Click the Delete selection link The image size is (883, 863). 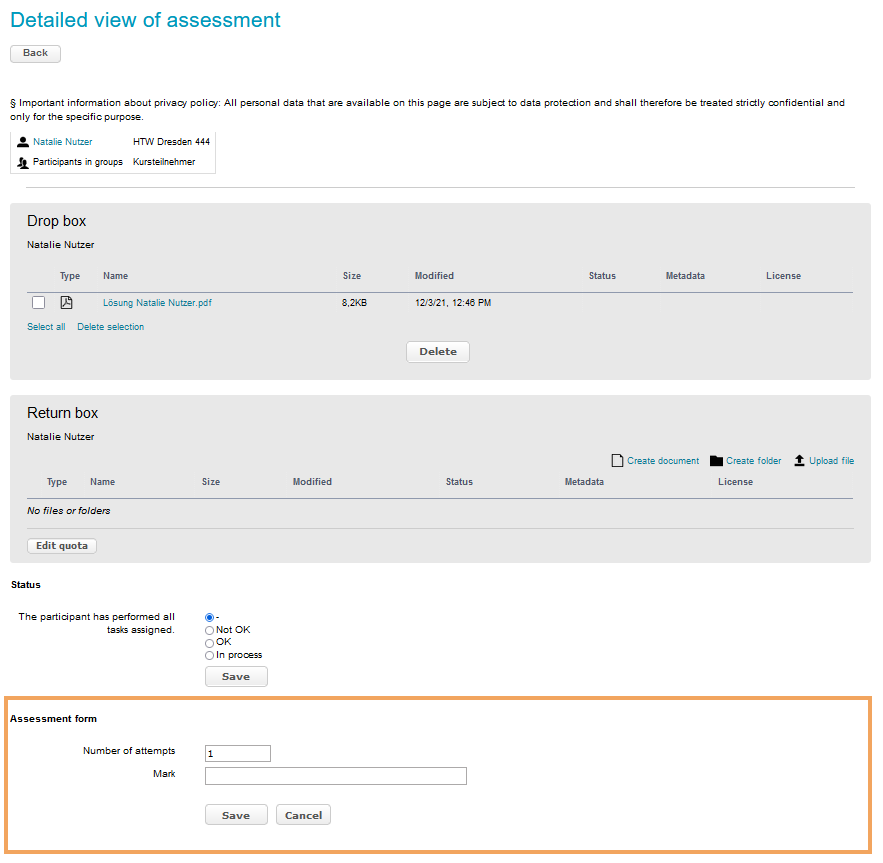click(110, 327)
